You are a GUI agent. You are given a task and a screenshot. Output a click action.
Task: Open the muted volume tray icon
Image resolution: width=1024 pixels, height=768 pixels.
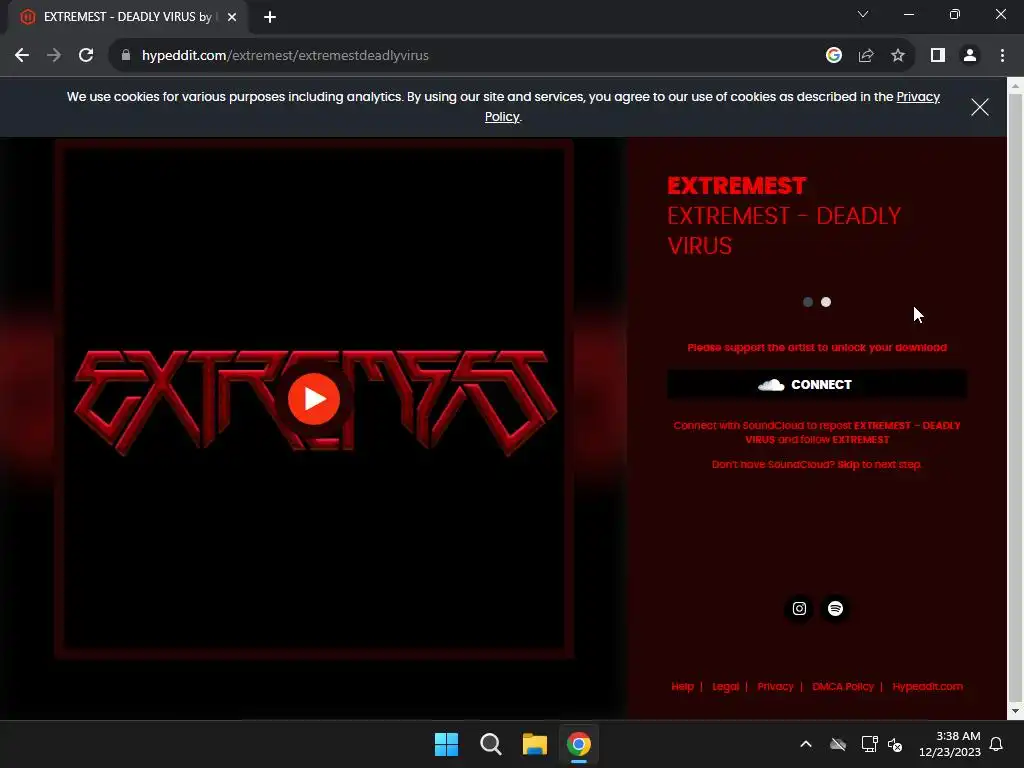tap(895, 744)
